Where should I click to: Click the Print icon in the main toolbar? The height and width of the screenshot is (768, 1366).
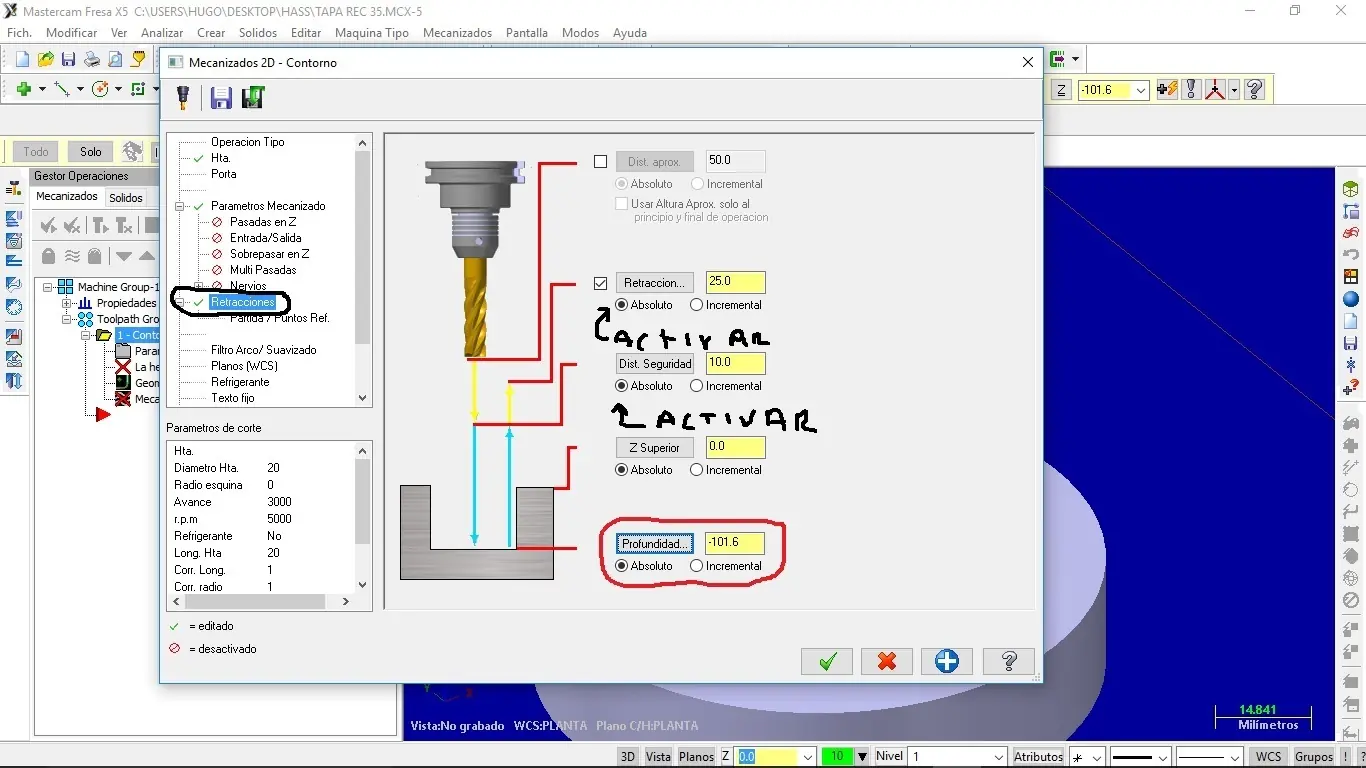91,60
